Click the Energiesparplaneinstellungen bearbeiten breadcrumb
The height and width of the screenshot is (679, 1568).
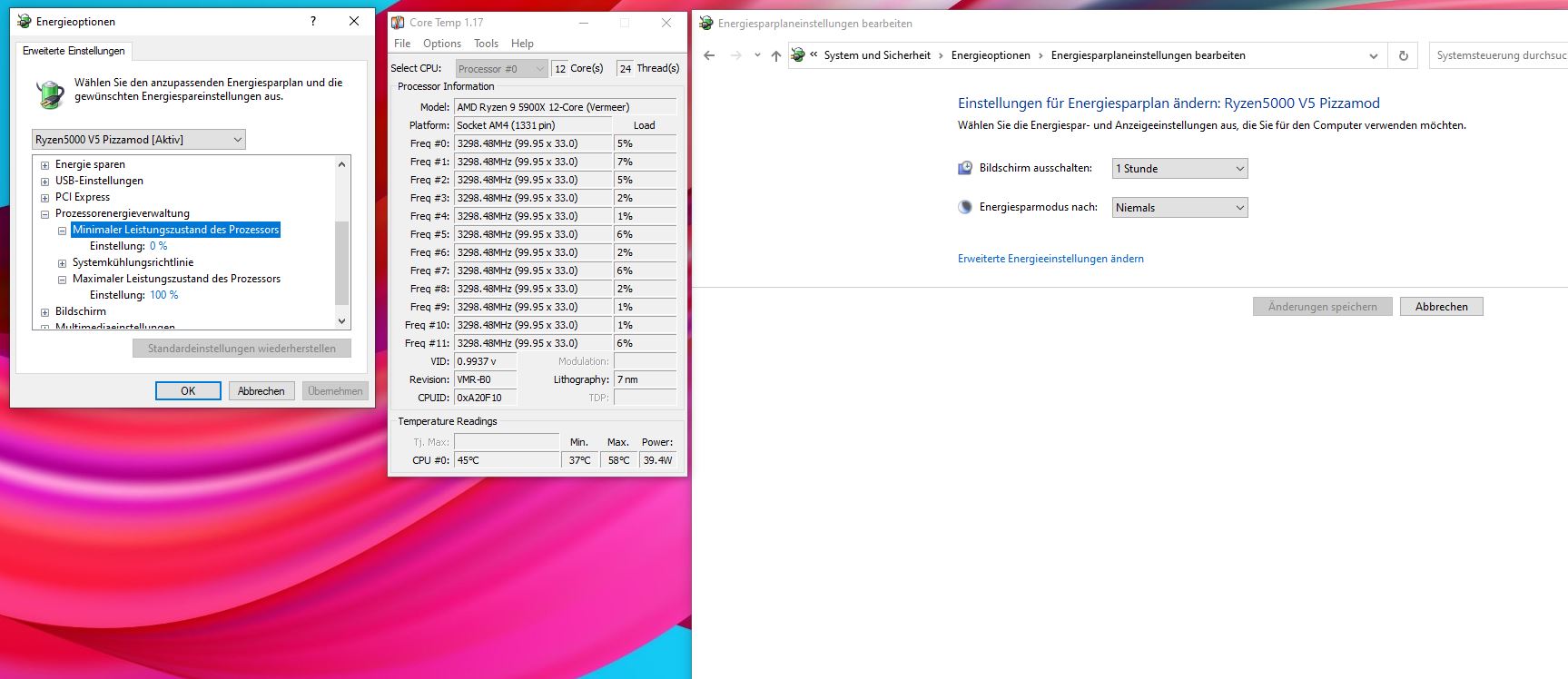point(1148,55)
